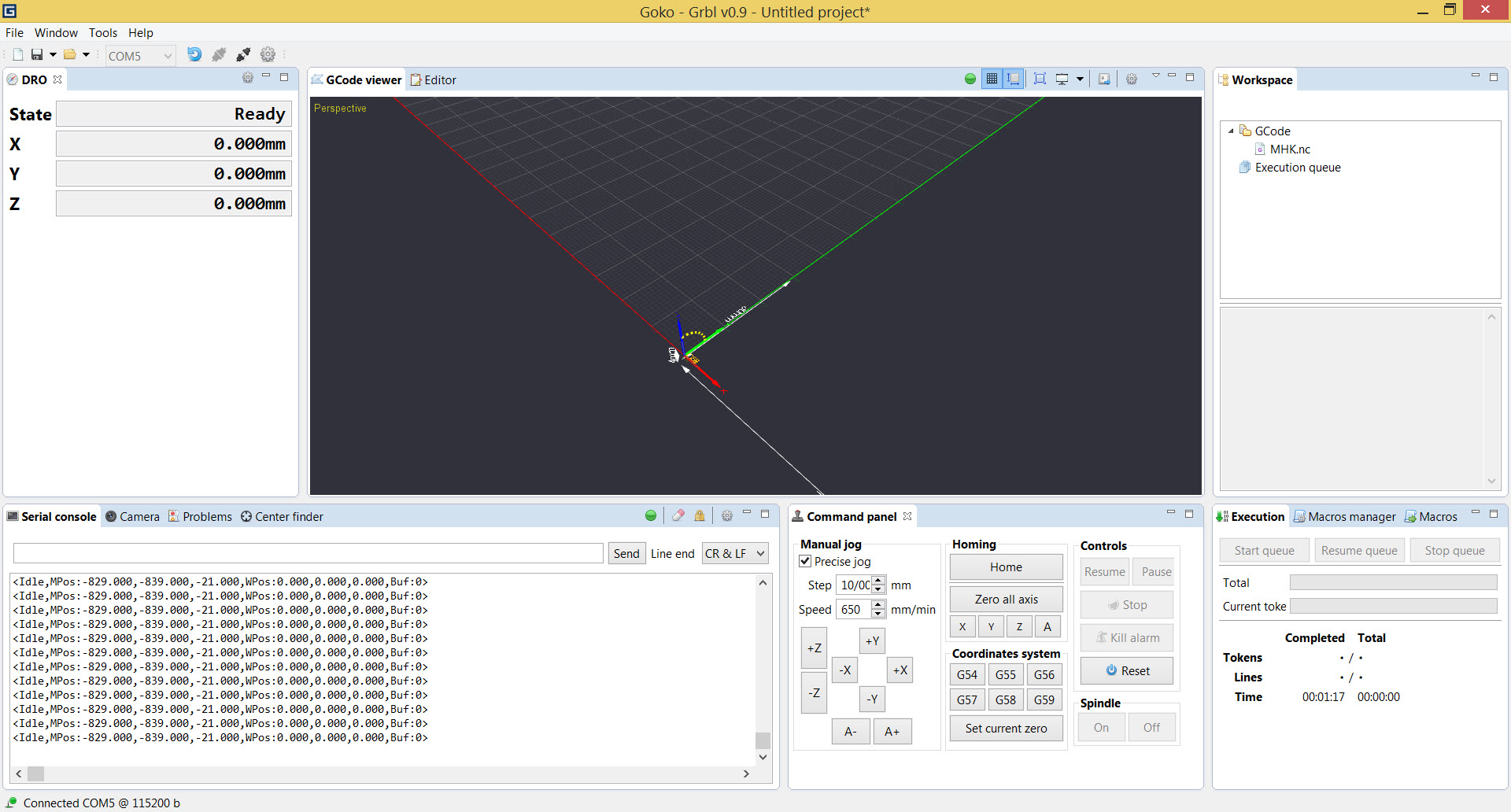
Task: Clear serial console with eraser icon
Action: coord(678,515)
